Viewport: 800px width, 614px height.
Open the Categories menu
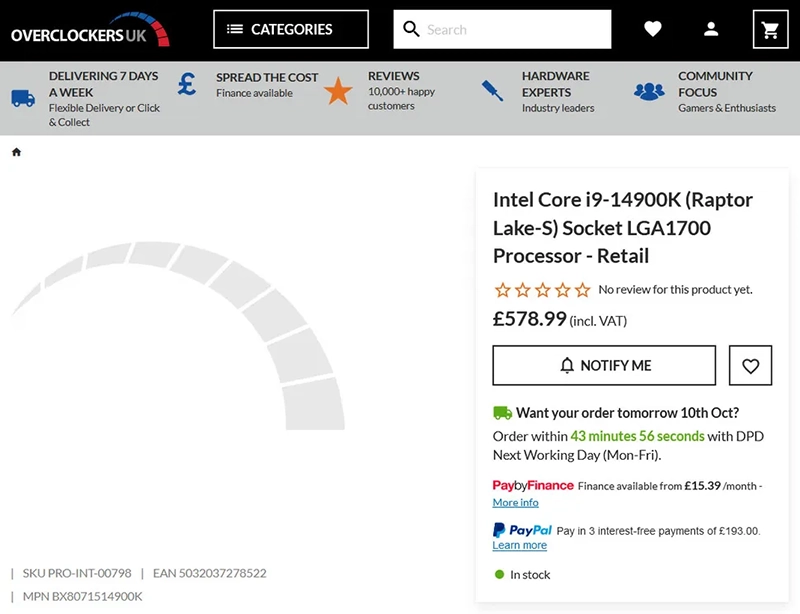[x=291, y=30]
